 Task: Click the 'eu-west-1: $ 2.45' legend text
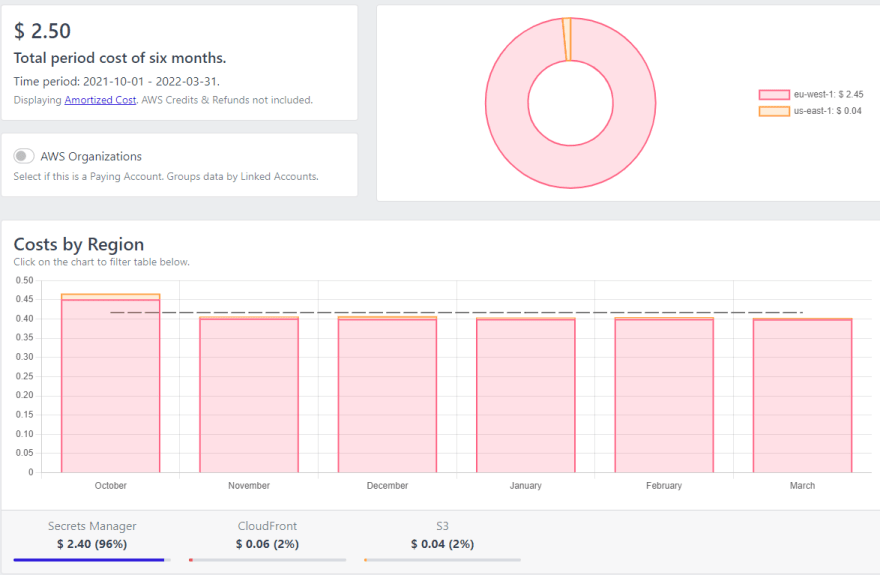[828, 95]
